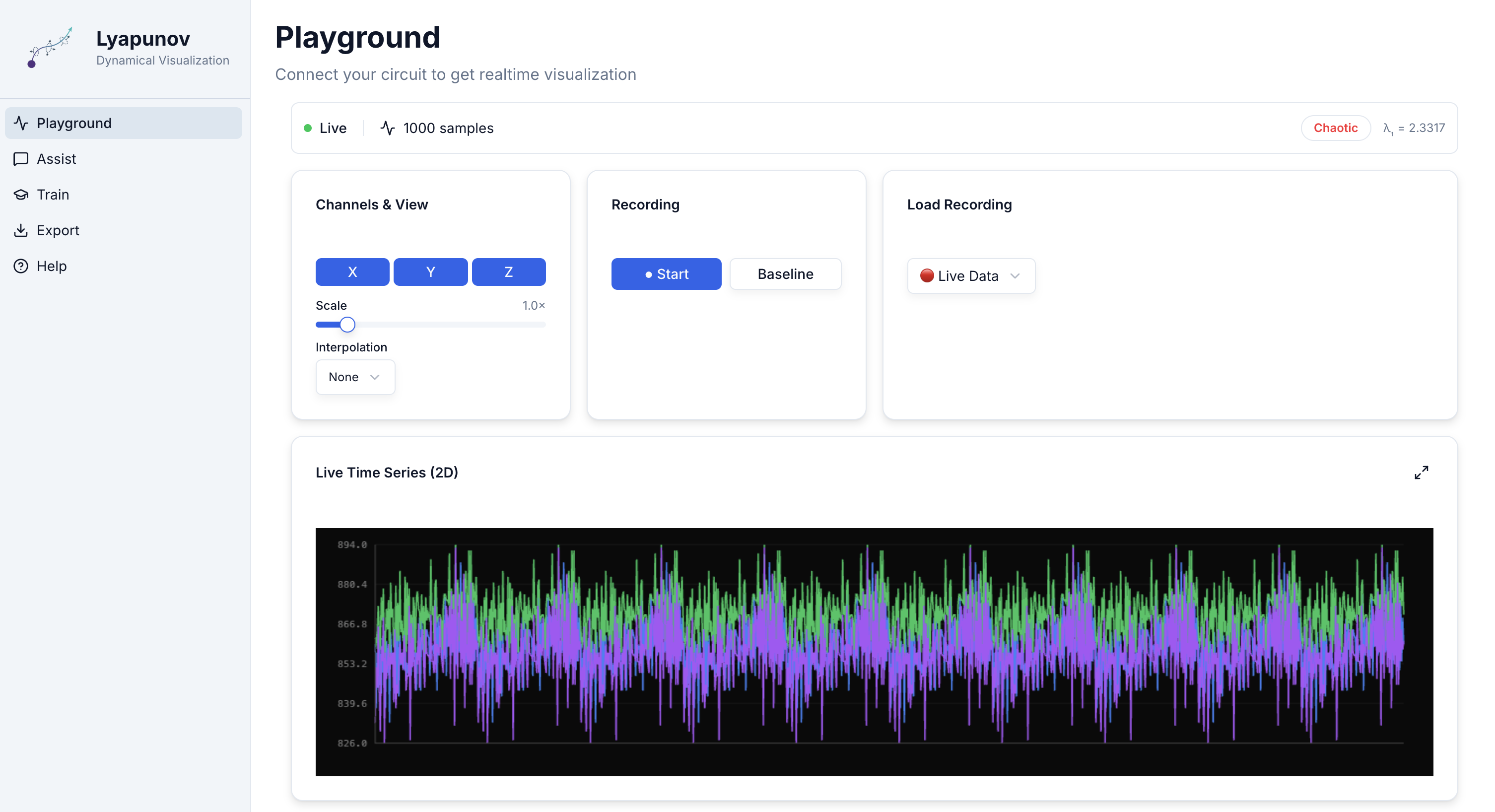Click the Help question mark icon
The width and height of the screenshot is (1495, 812).
click(21, 266)
